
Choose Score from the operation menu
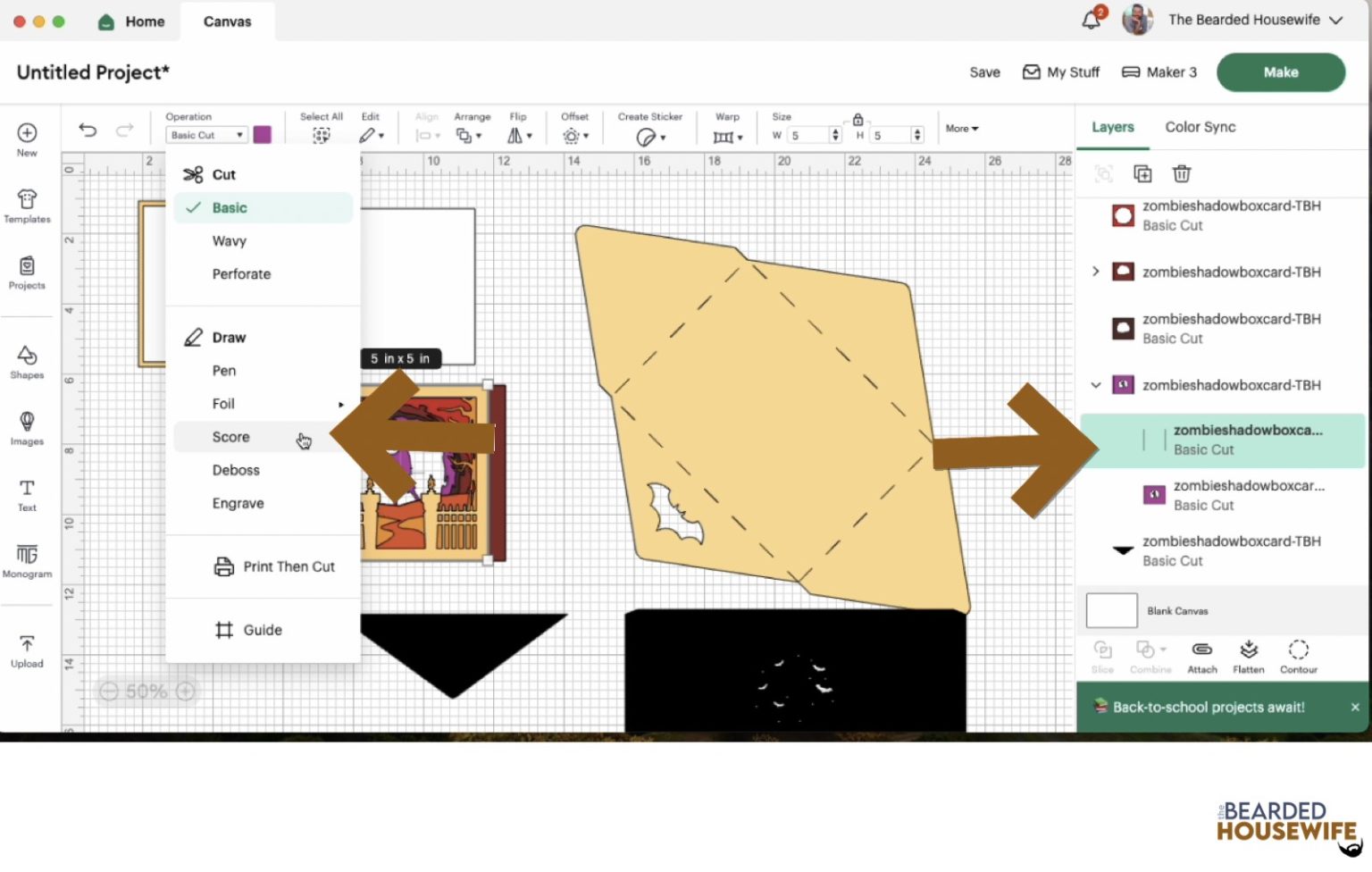click(230, 437)
